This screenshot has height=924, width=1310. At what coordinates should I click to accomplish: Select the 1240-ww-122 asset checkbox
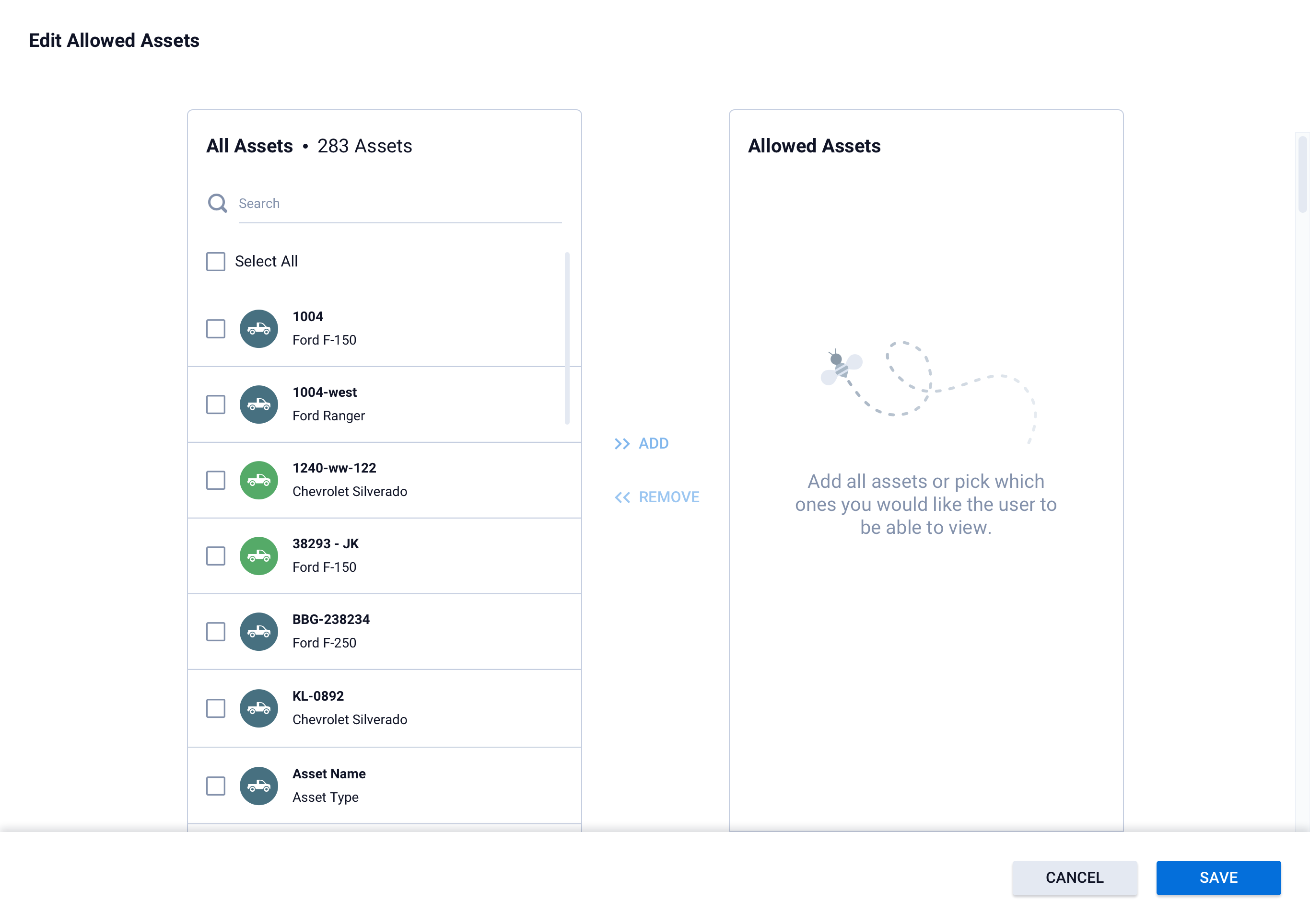click(x=216, y=480)
